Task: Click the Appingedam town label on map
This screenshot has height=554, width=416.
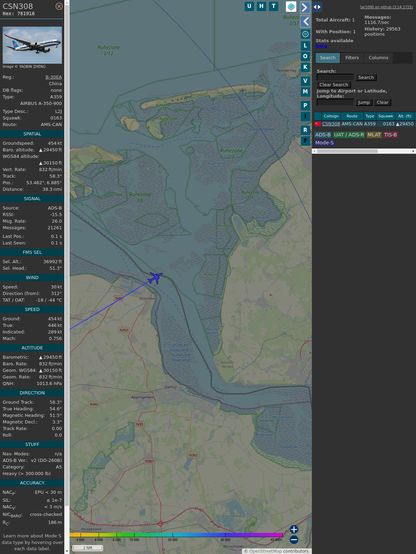Action: (142, 397)
